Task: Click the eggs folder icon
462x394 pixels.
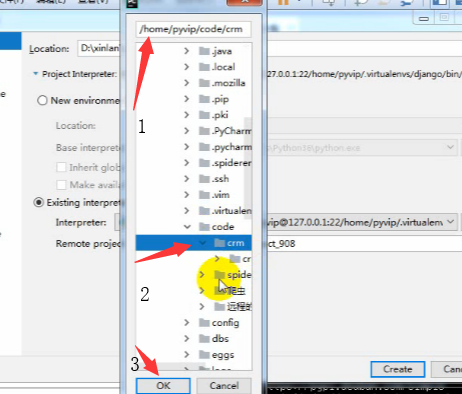Action: 204,355
